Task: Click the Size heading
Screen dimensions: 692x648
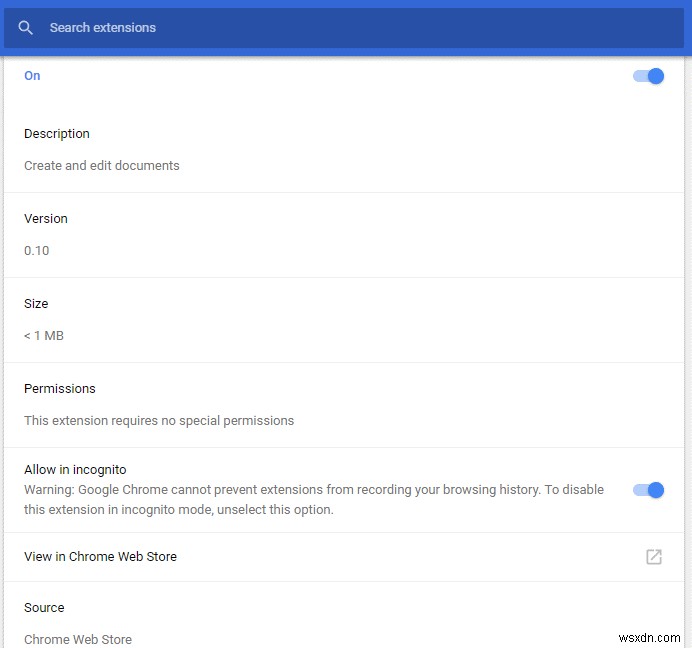Action: pyautogui.click(x=36, y=304)
